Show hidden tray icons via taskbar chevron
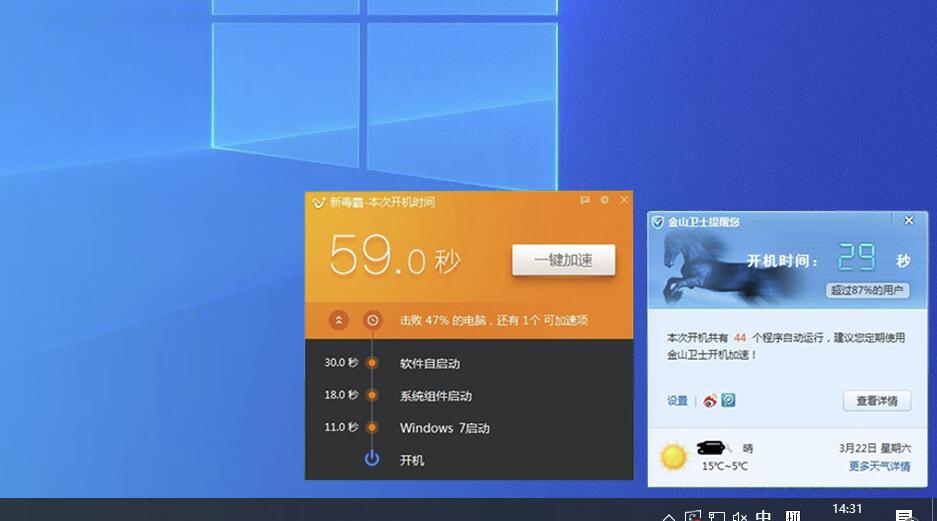This screenshot has height=521, width=937. (669, 517)
